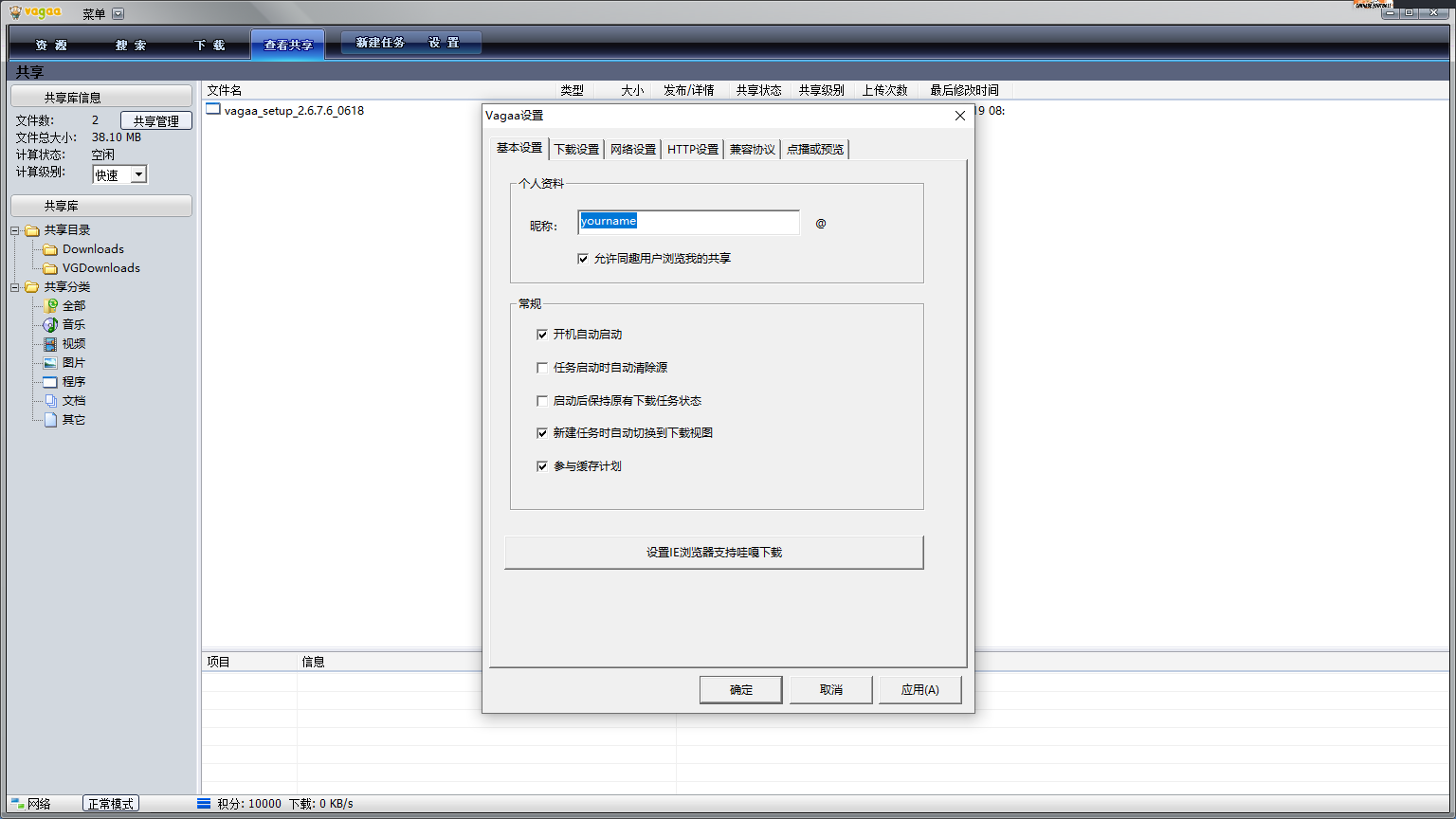Select the 图片 category icon
The image size is (1456, 819).
tap(50, 363)
